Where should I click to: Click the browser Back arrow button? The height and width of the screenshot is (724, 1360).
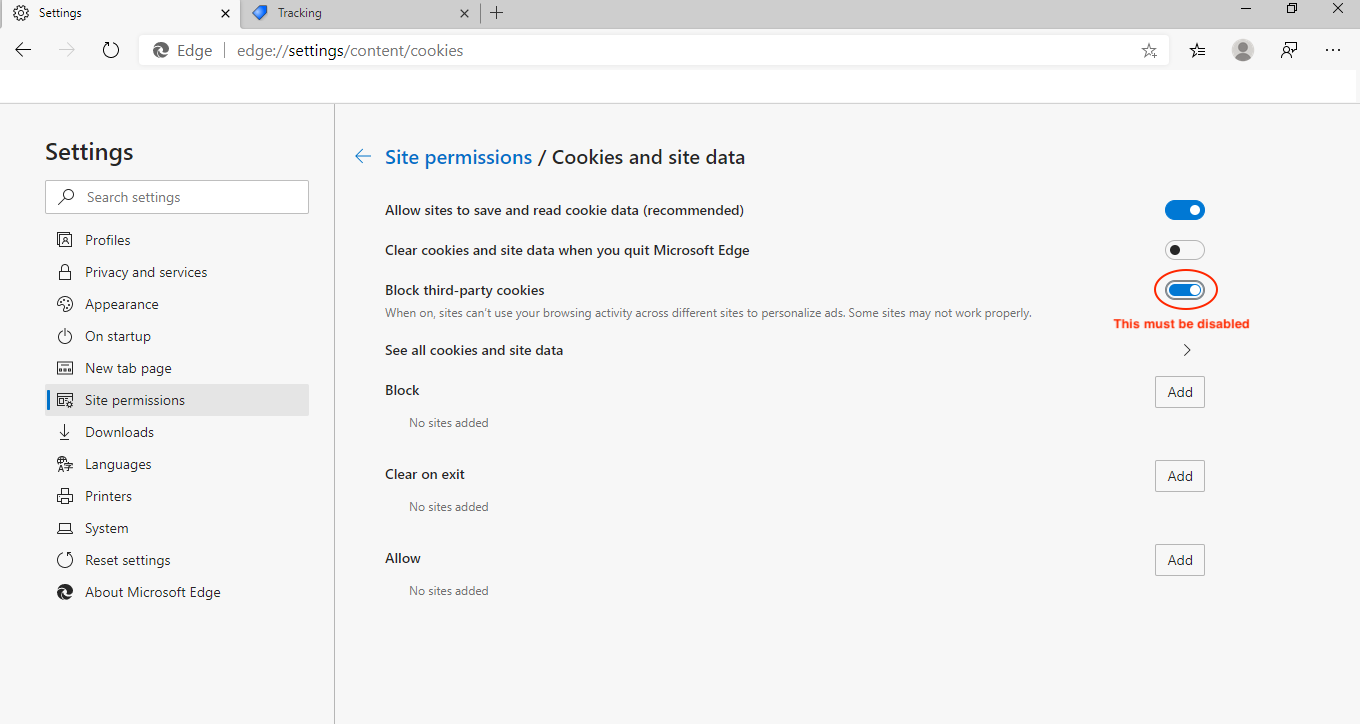tap(23, 50)
